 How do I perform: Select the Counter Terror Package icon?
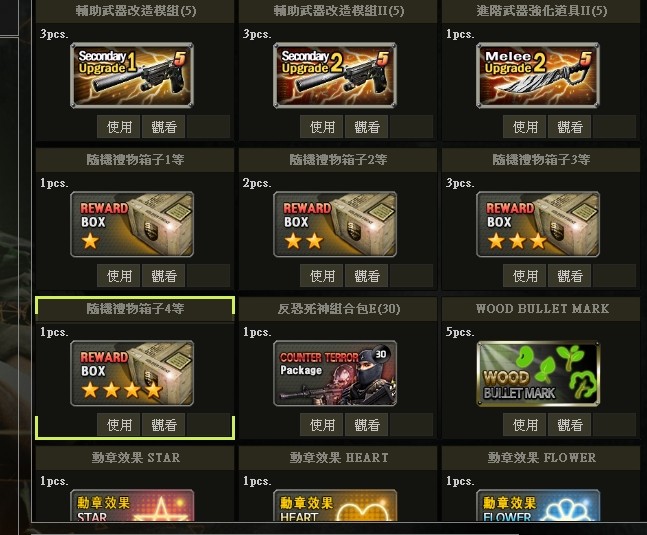pos(335,373)
